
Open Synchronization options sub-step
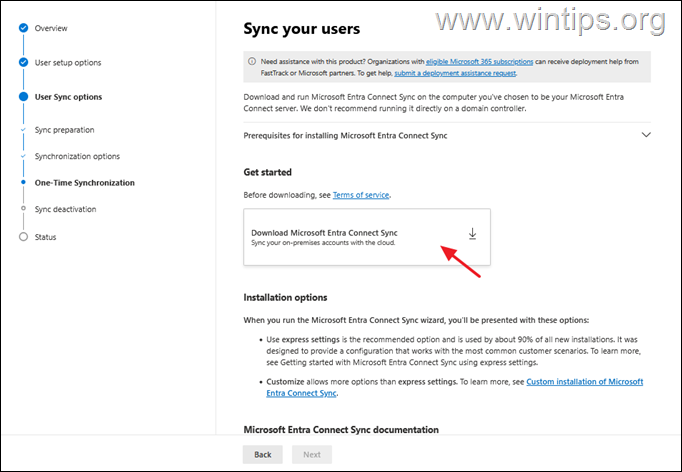click(77, 156)
